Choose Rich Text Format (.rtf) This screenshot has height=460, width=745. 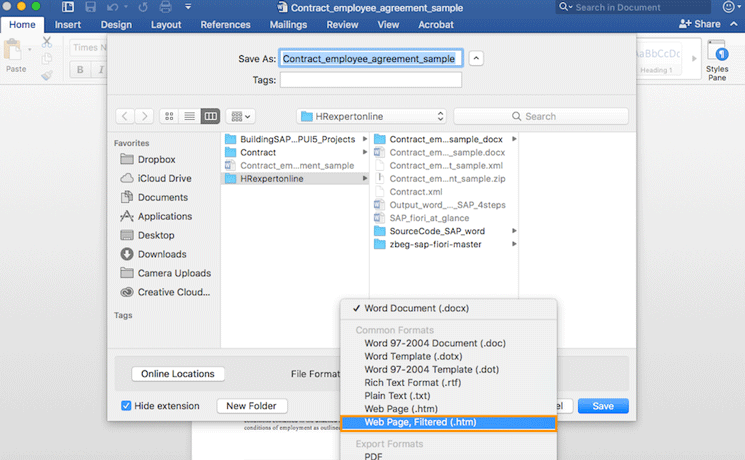click(449, 383)
